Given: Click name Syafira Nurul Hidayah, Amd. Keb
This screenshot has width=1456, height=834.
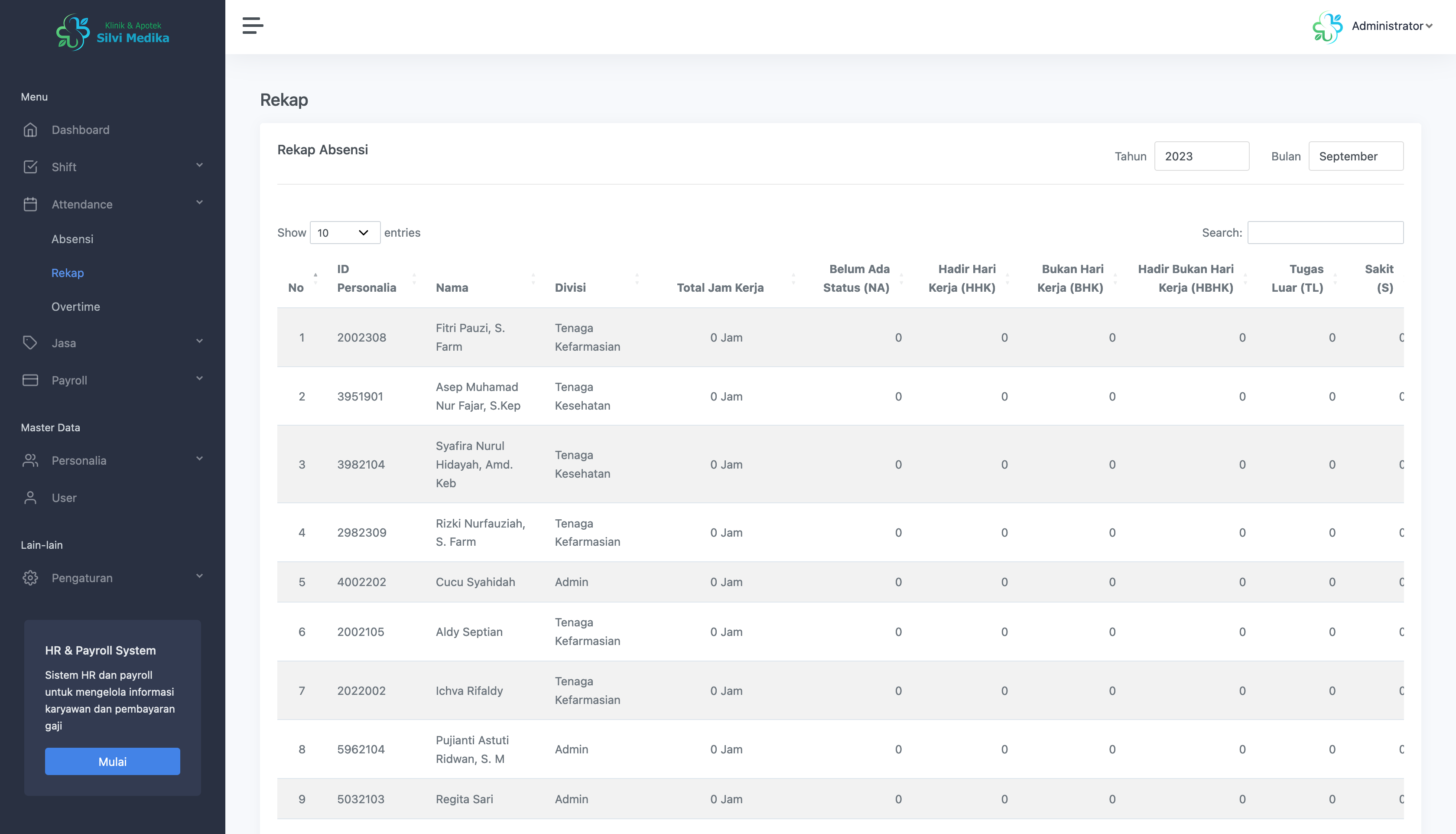Looking at the screenshot, I should 474,465.
